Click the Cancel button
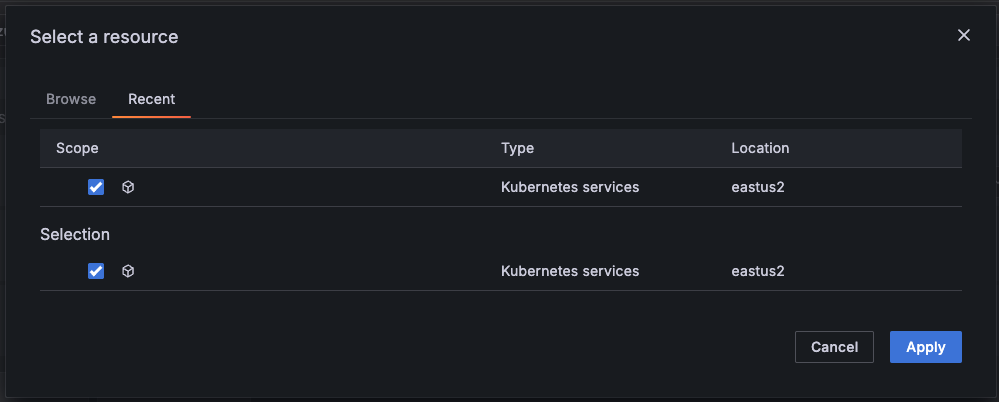Image resolution: width=999 pixels, height=402 pixels. tap(834, 347)
